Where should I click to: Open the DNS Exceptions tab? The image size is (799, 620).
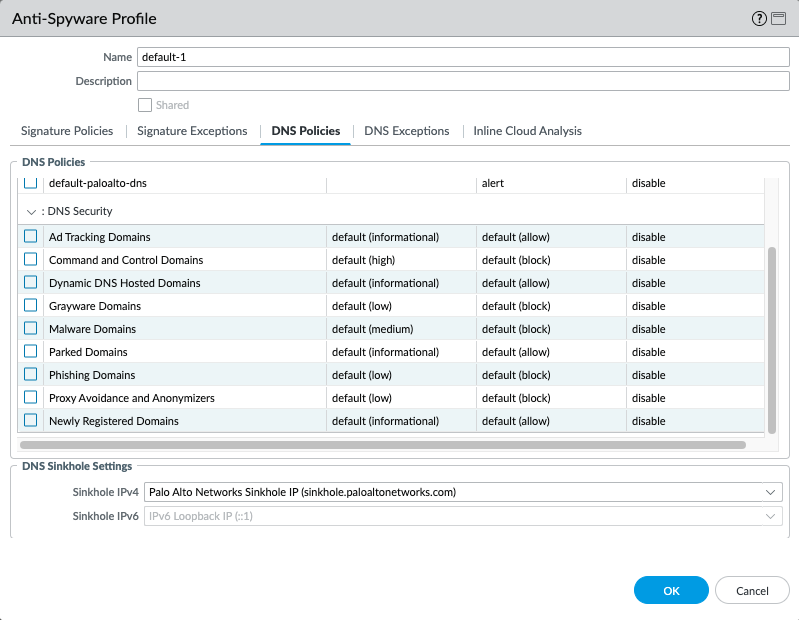point(406,131)
